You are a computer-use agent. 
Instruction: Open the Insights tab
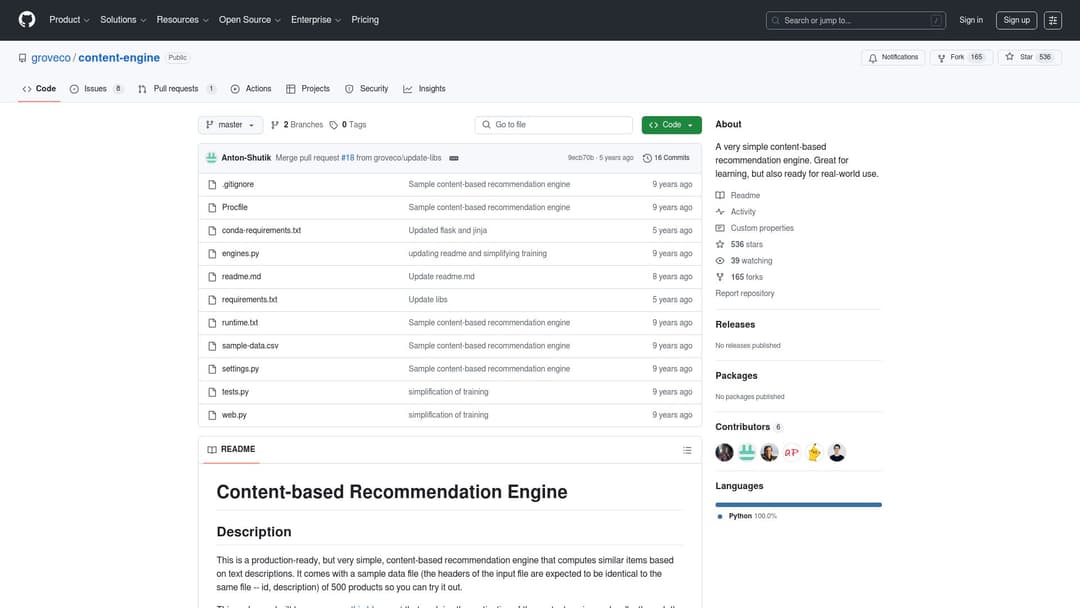tap(424, 89)
